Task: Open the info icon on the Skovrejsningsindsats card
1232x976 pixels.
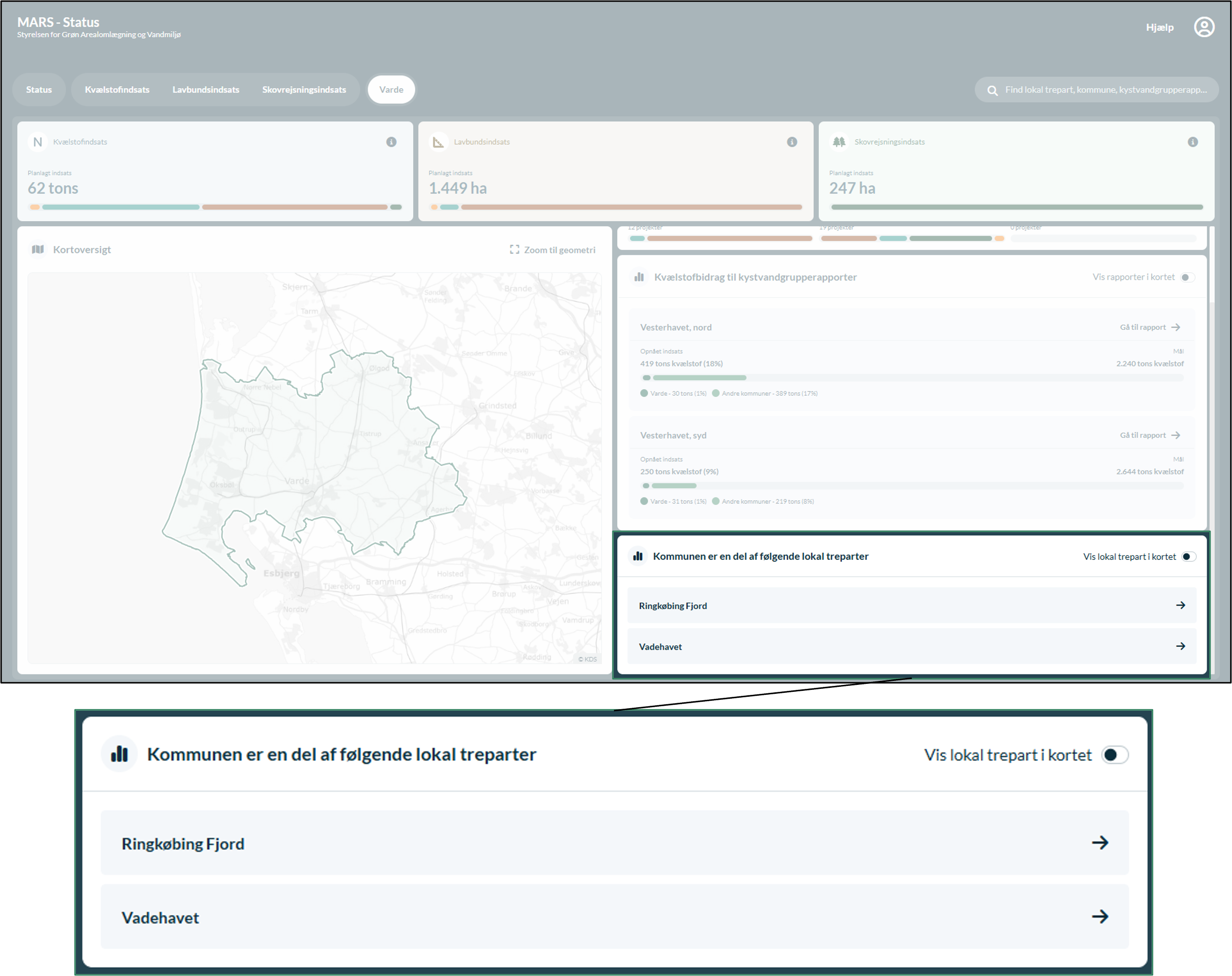Action: point(1193,142)
